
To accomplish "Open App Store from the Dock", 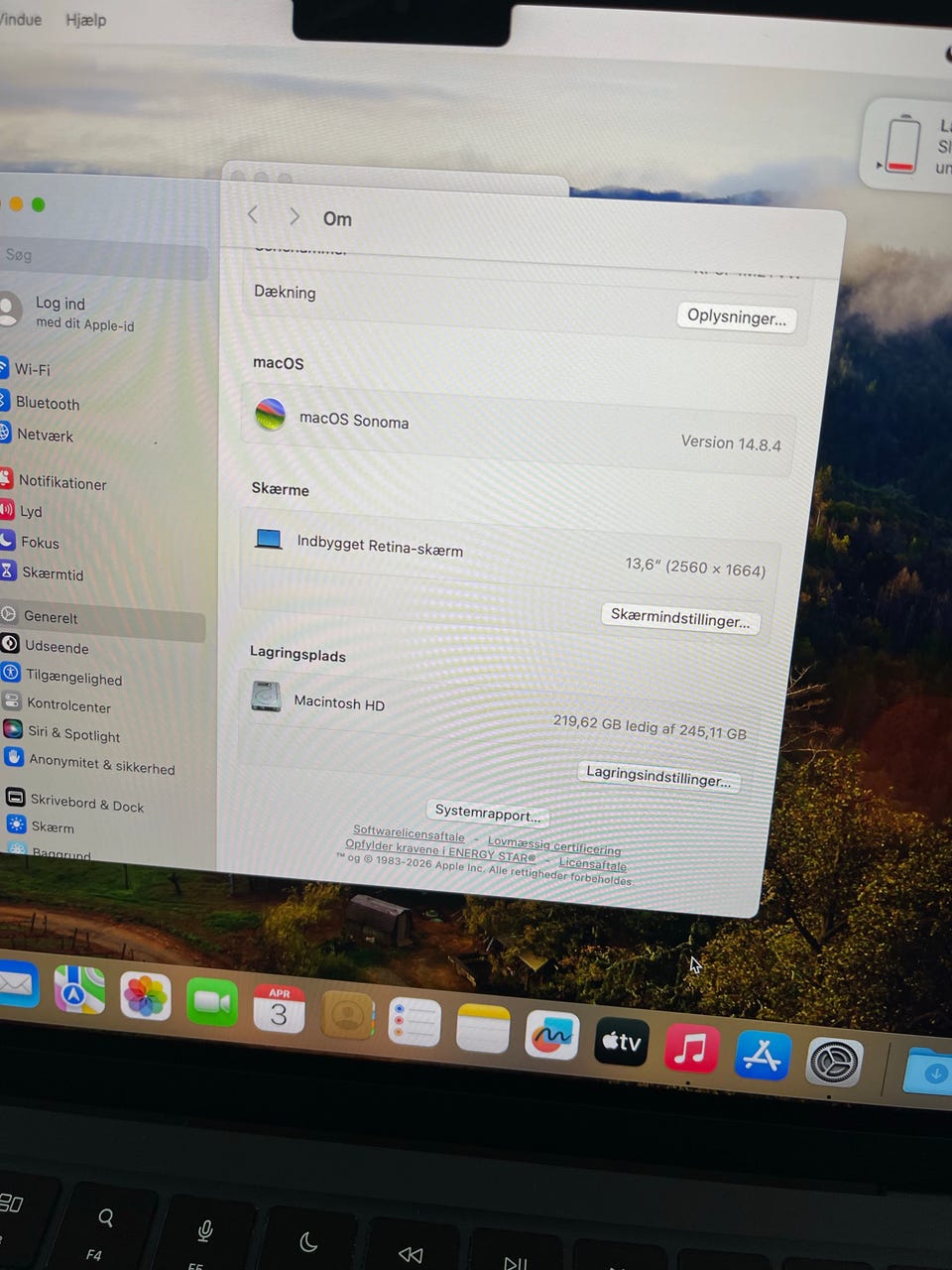I will [763, 1056].
